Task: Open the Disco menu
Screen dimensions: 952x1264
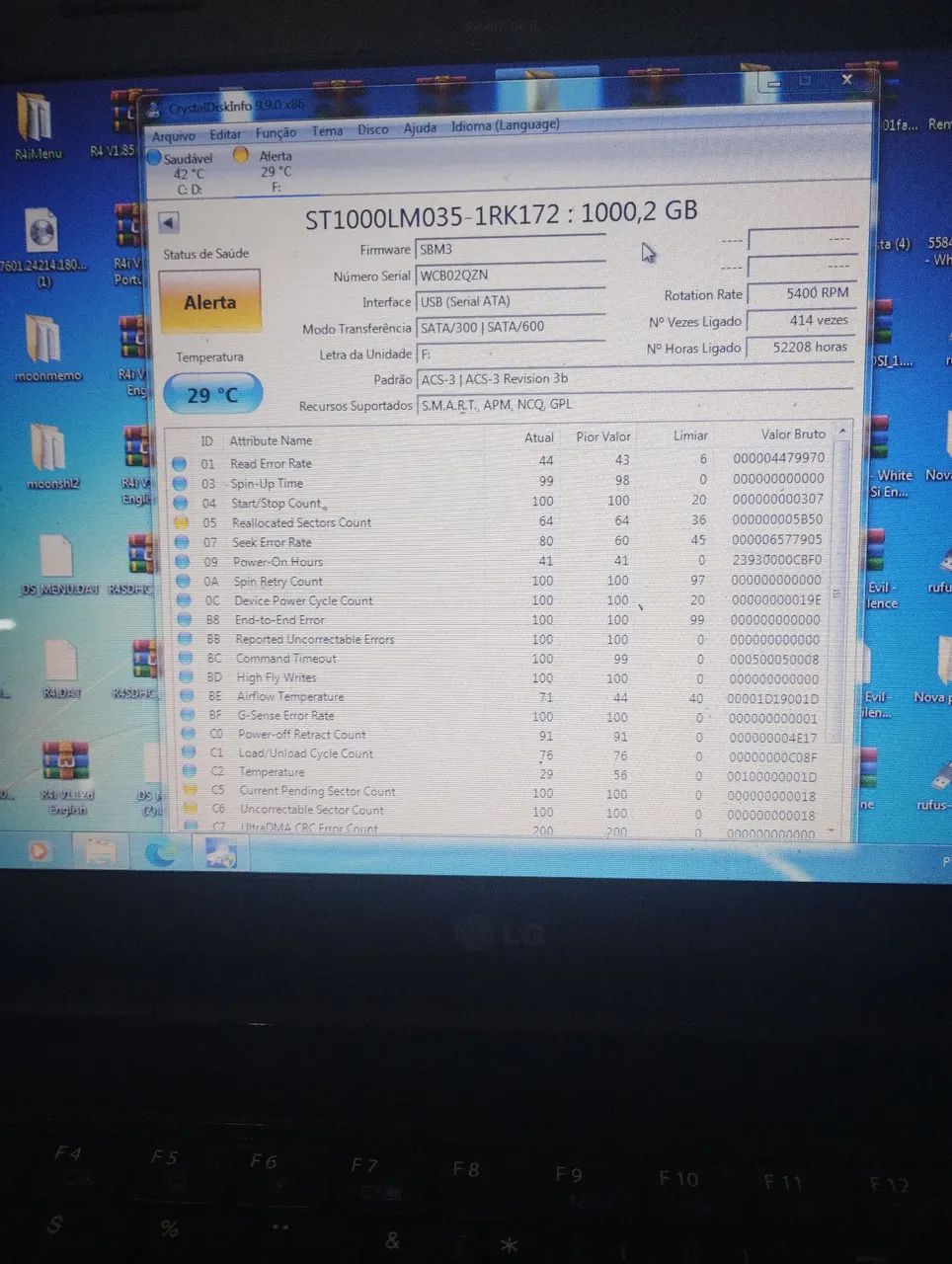Action: click(372, 129)
